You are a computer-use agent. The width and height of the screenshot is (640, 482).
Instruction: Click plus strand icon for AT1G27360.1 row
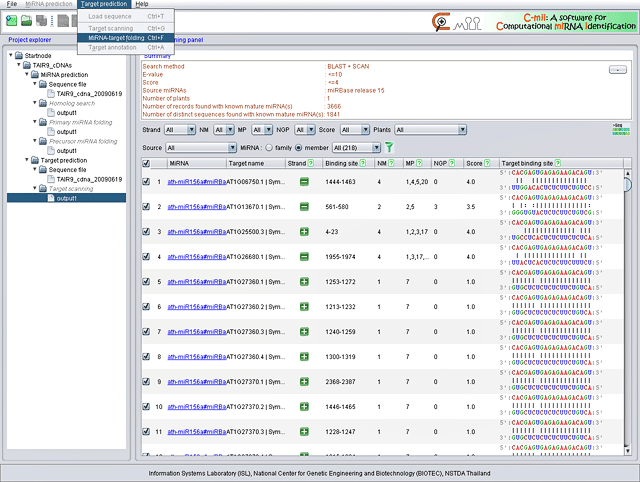(304, 282)
